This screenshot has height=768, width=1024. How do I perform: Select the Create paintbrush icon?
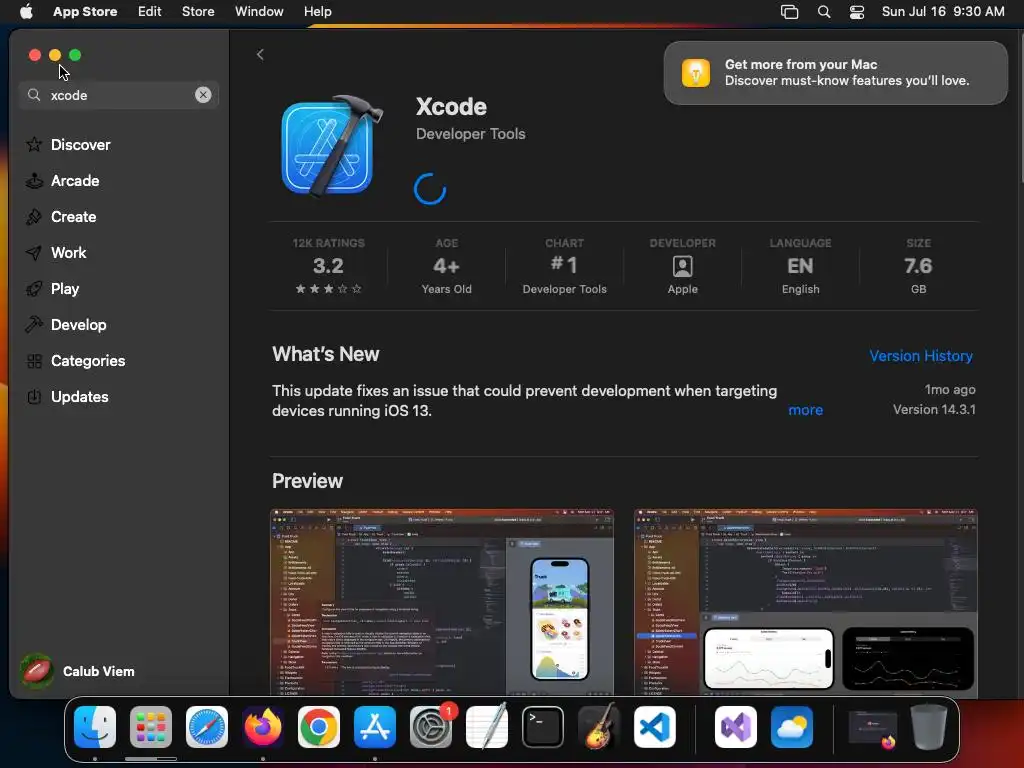coord(34,216)
